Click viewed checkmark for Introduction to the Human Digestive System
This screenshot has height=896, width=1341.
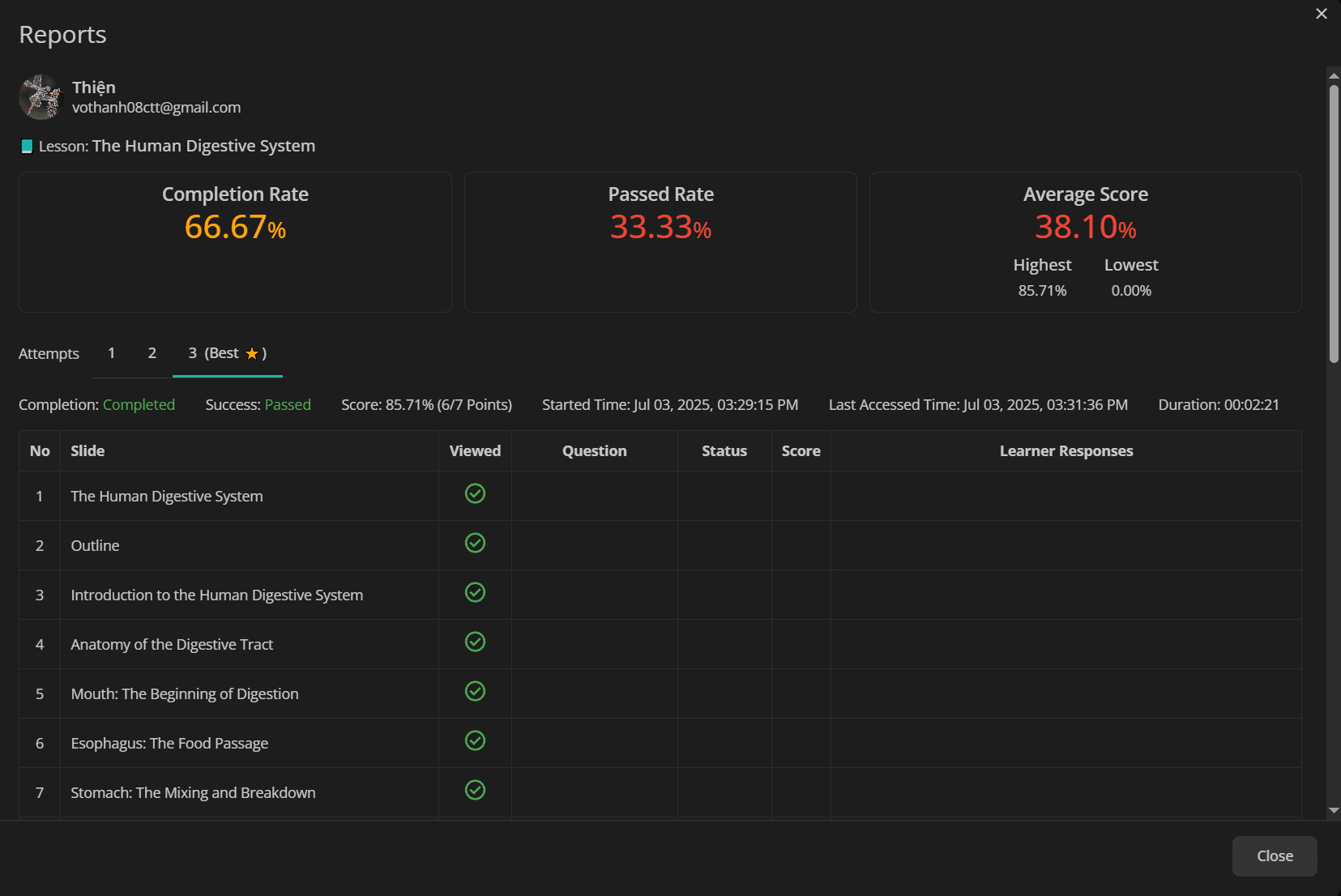pyautogui.click(x=475, y=592)
